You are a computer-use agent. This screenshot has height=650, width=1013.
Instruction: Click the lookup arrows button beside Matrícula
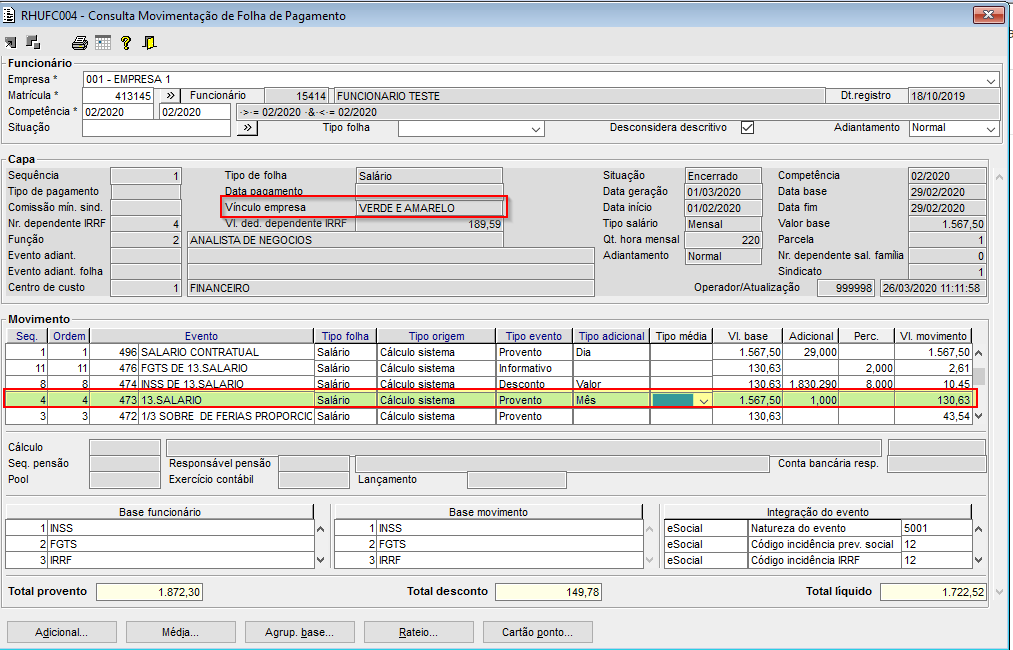click(x=168, y=96)
